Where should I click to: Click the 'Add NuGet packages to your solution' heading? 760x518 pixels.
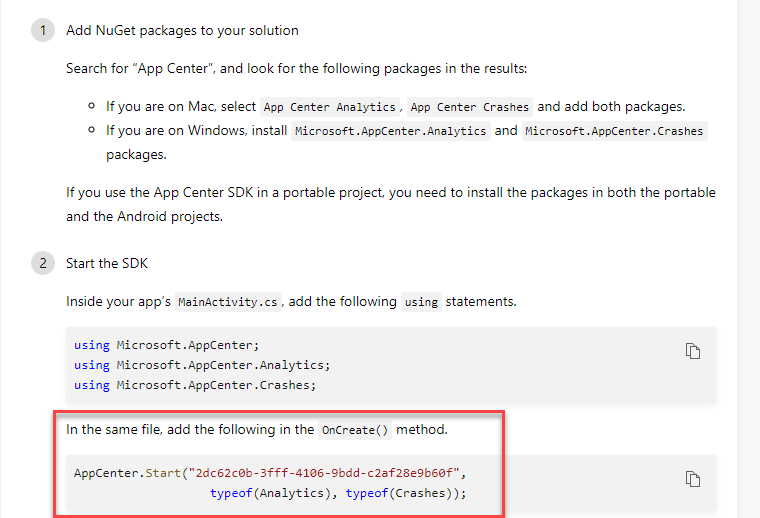(x=182, y=30)
